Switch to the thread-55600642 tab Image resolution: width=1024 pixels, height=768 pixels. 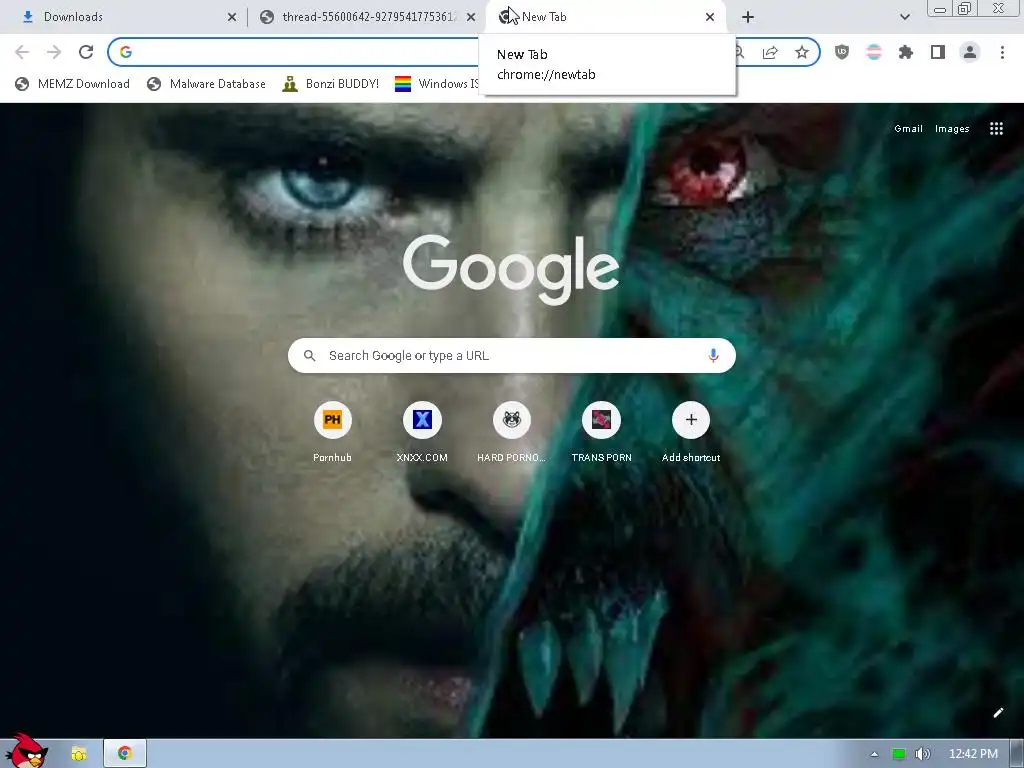366,17
